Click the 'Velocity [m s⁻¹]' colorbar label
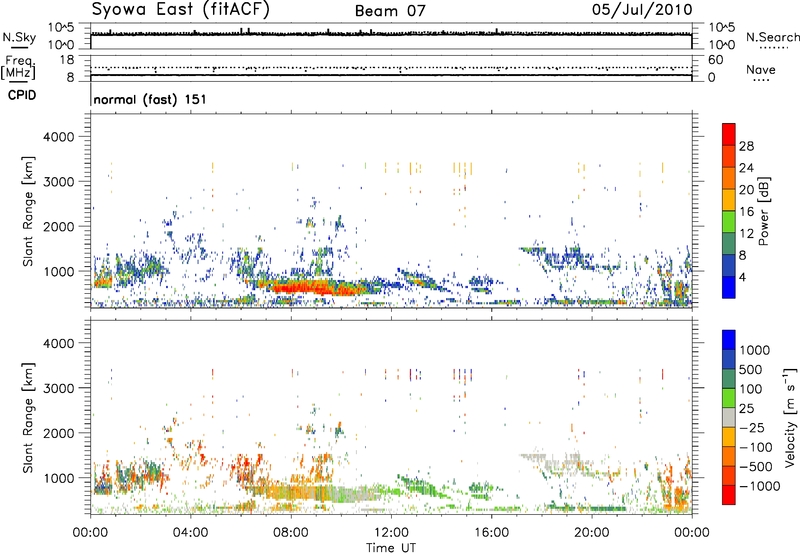The height and width of the screenshot is (554, 800). click(790, 417)
